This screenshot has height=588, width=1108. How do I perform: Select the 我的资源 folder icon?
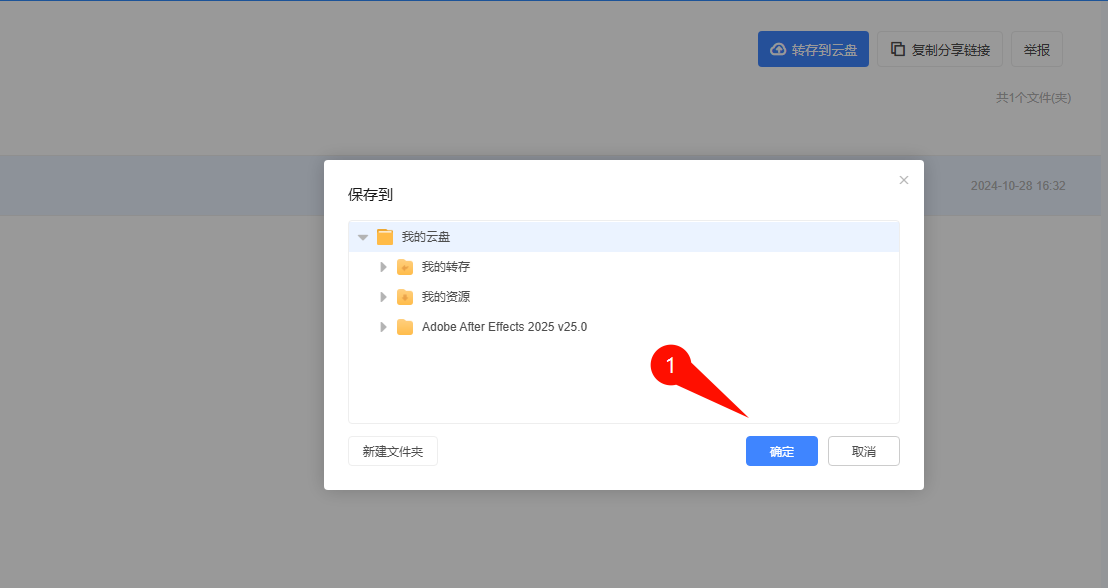[405, 297]
